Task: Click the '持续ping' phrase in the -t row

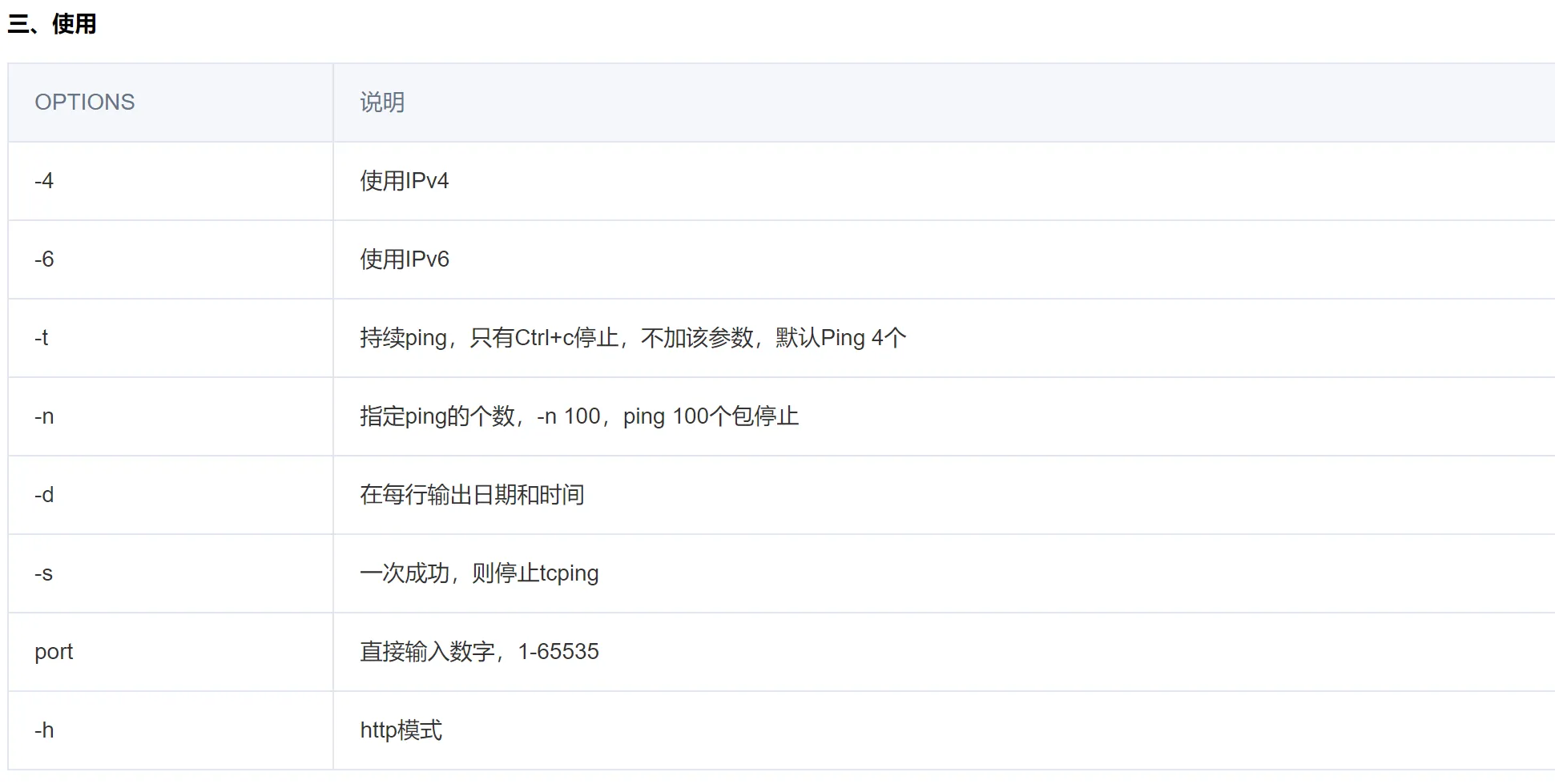Action: (x=403, y=338)
